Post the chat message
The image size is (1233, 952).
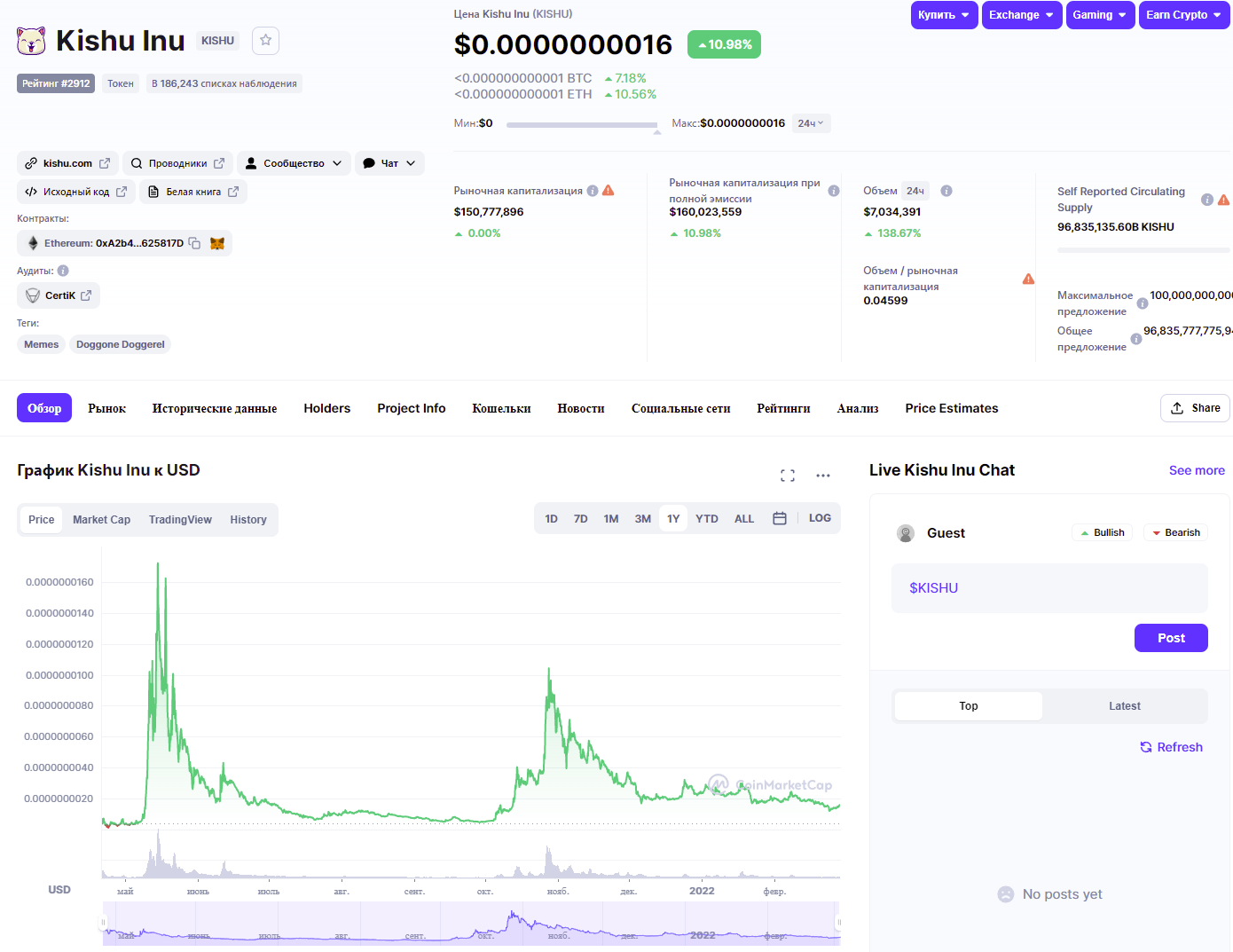(1171, 638)
